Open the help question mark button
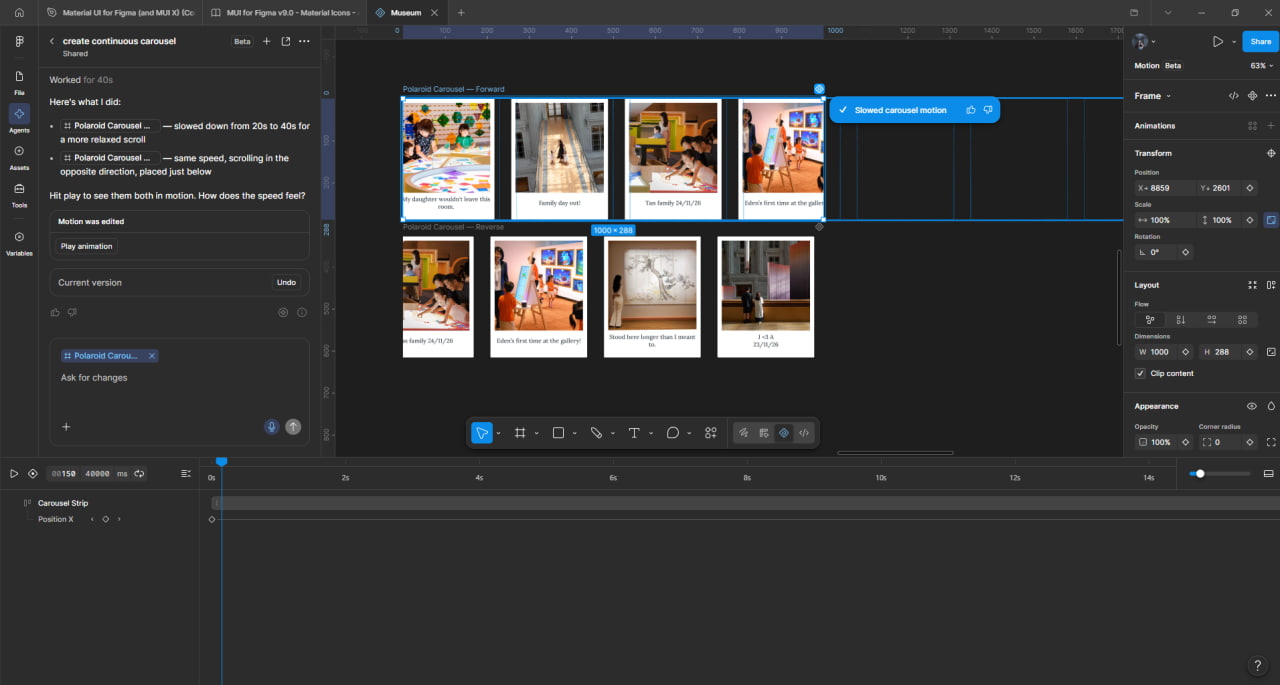The height and width of the screenshot is (685, 1280). (1259, 666)
